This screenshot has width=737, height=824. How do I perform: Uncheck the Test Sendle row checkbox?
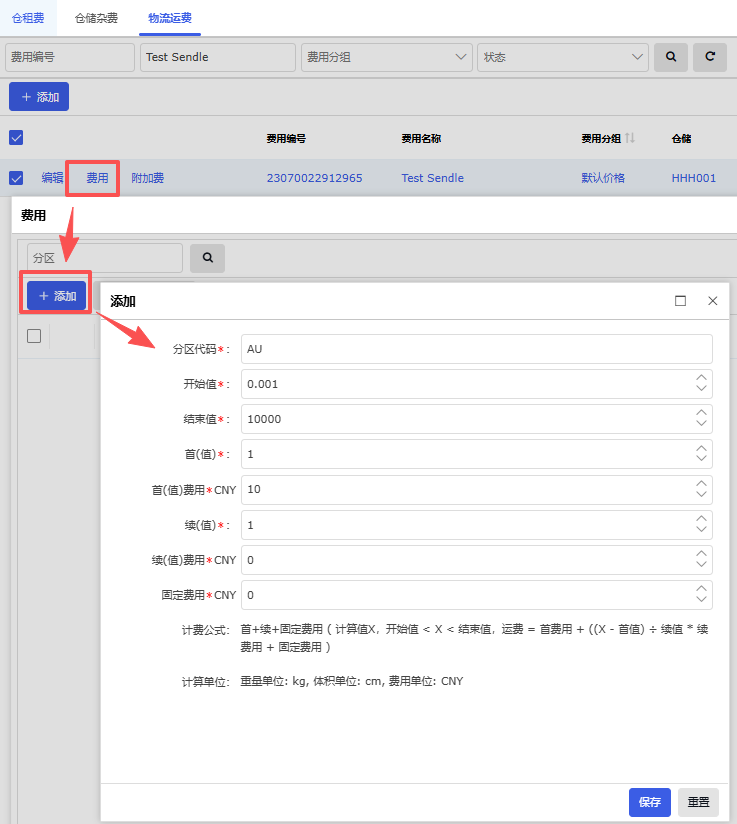point(16,178)
